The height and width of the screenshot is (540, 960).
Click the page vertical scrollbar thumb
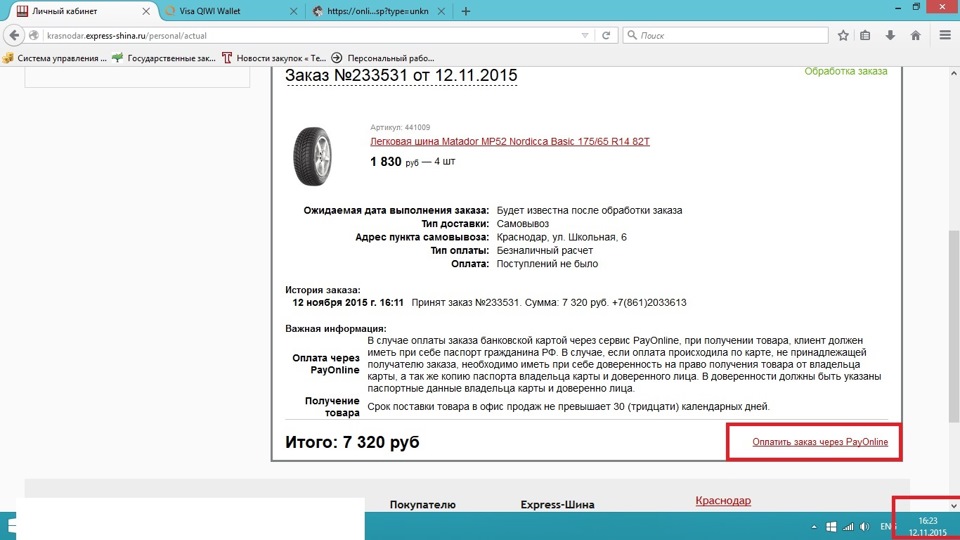point(954,326)
